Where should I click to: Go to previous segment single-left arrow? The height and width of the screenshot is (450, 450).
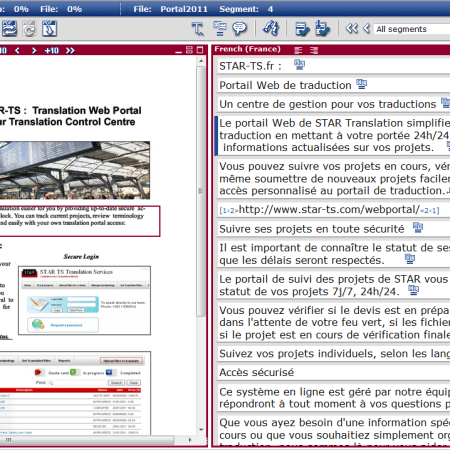click(366, 28)
